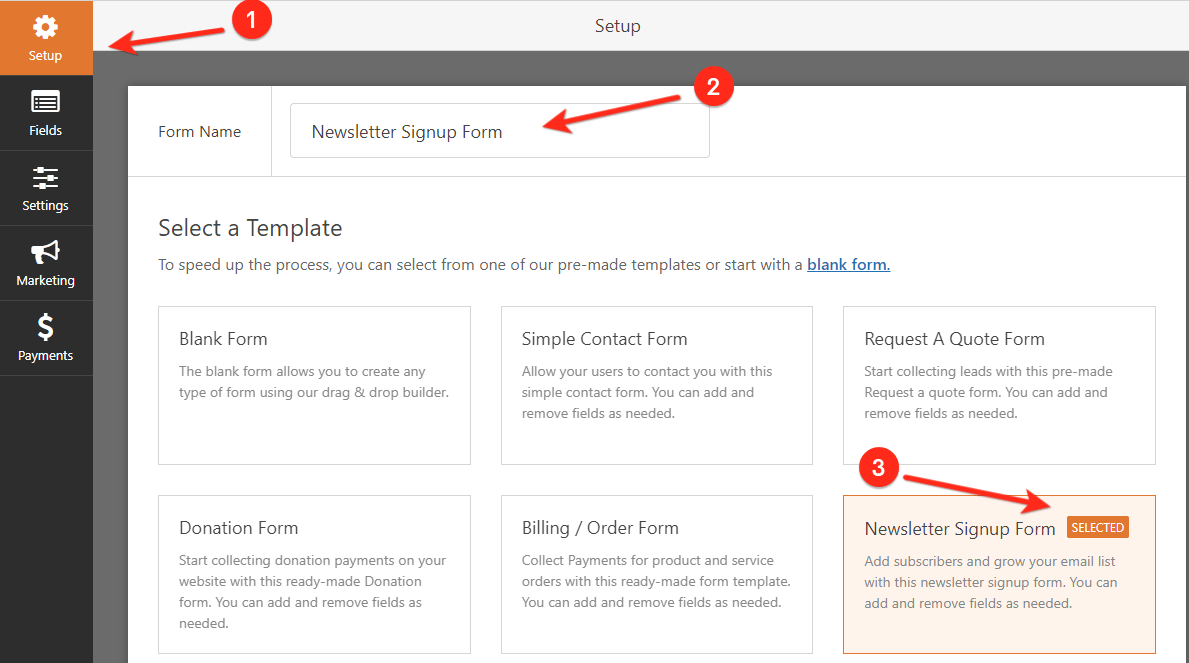The width and height of the screenshot is (1189, 663).
Task: Select the Simple Contact Form template
Action: tap(656, 385)
